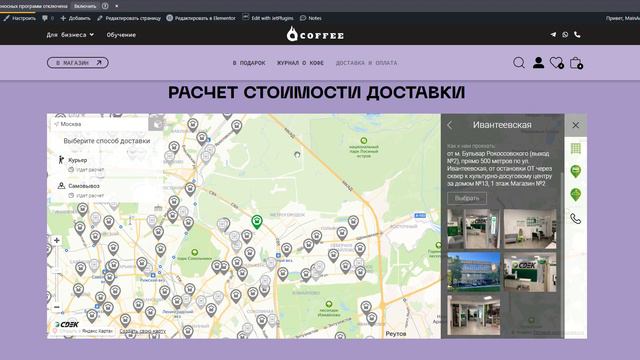Click the pencil Настроить icon in admin bar

[x=6, y=18]
